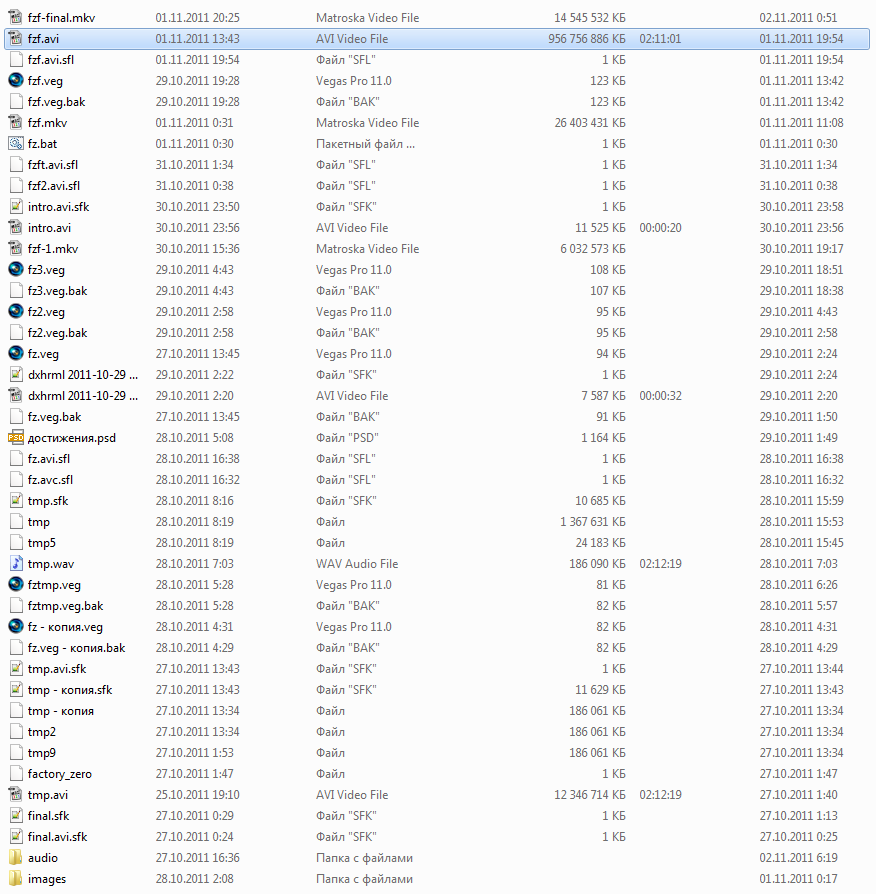
Task: Click the fz - копия.veg file name
Action: [x=65, y=627]
